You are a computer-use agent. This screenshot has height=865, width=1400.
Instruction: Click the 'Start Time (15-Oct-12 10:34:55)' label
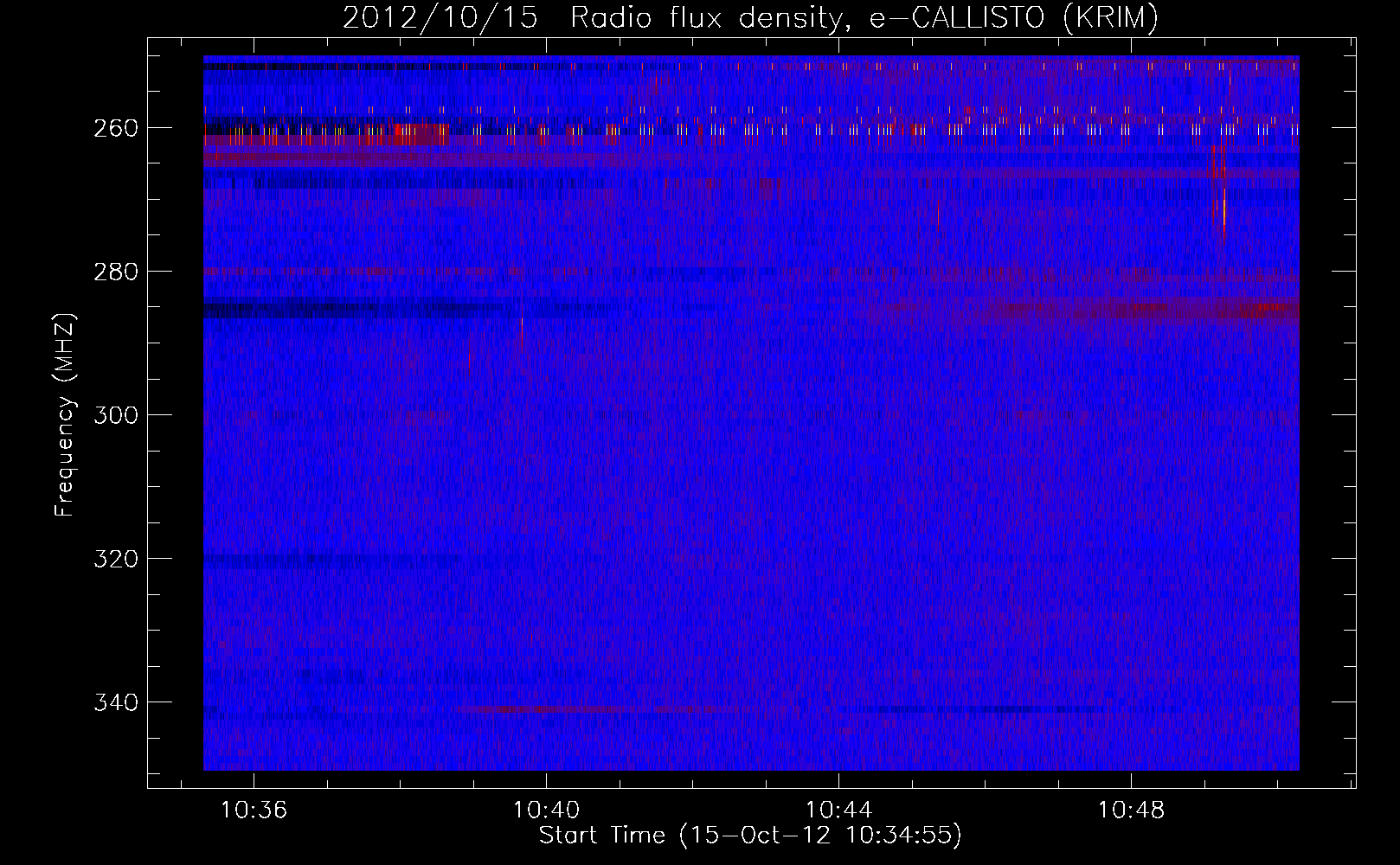(750, 836)
